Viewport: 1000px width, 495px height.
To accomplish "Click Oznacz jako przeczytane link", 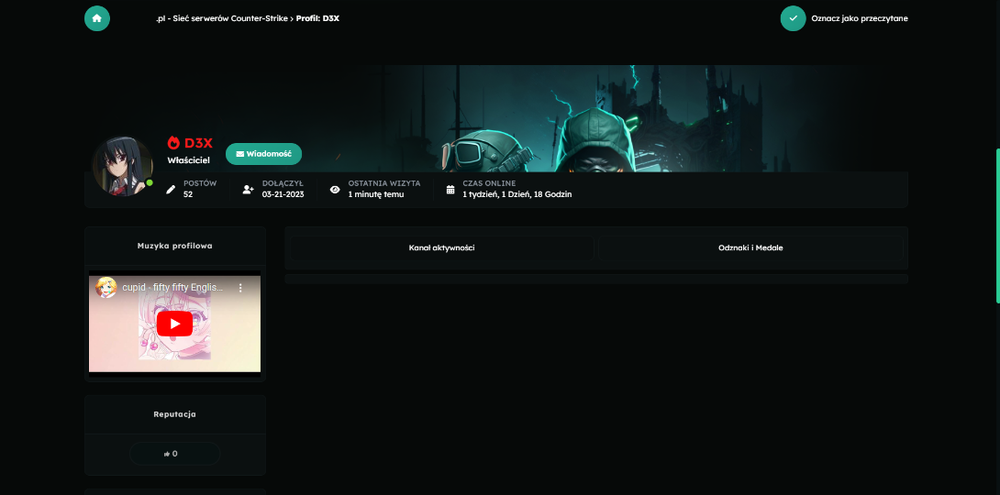I will click(x=859, y=18).
